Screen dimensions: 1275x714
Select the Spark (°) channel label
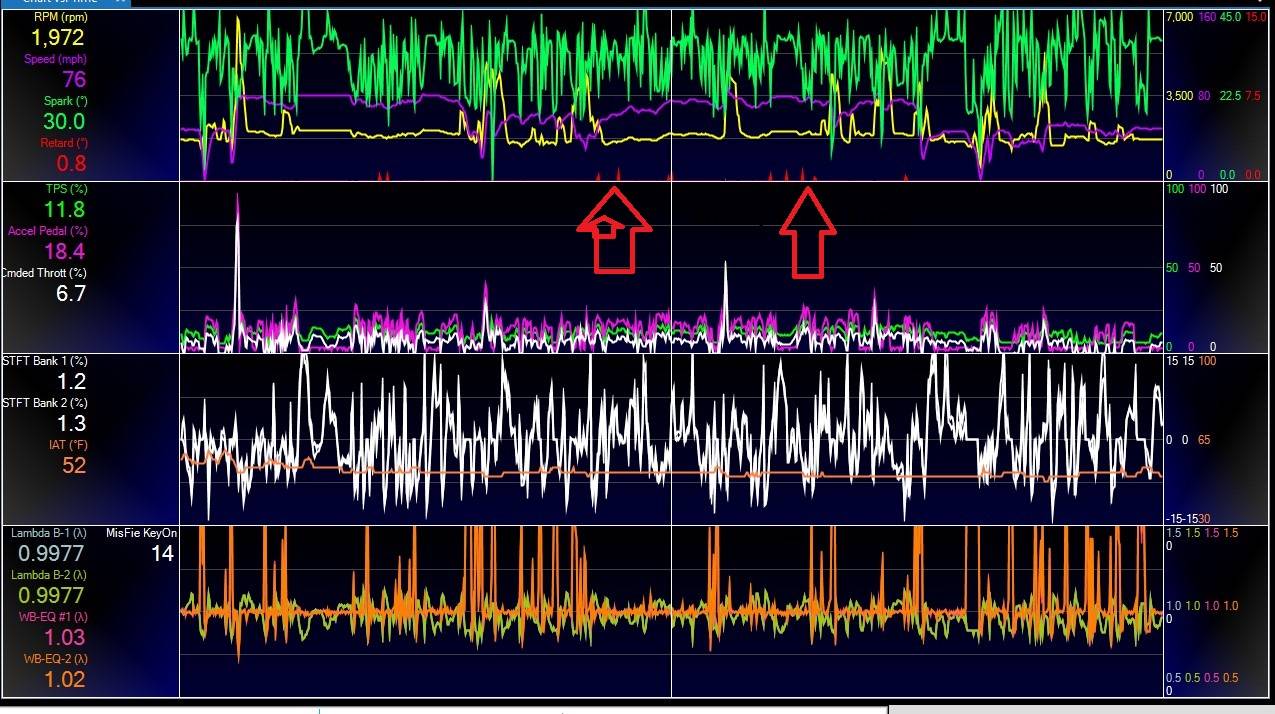tap(65, 101)
